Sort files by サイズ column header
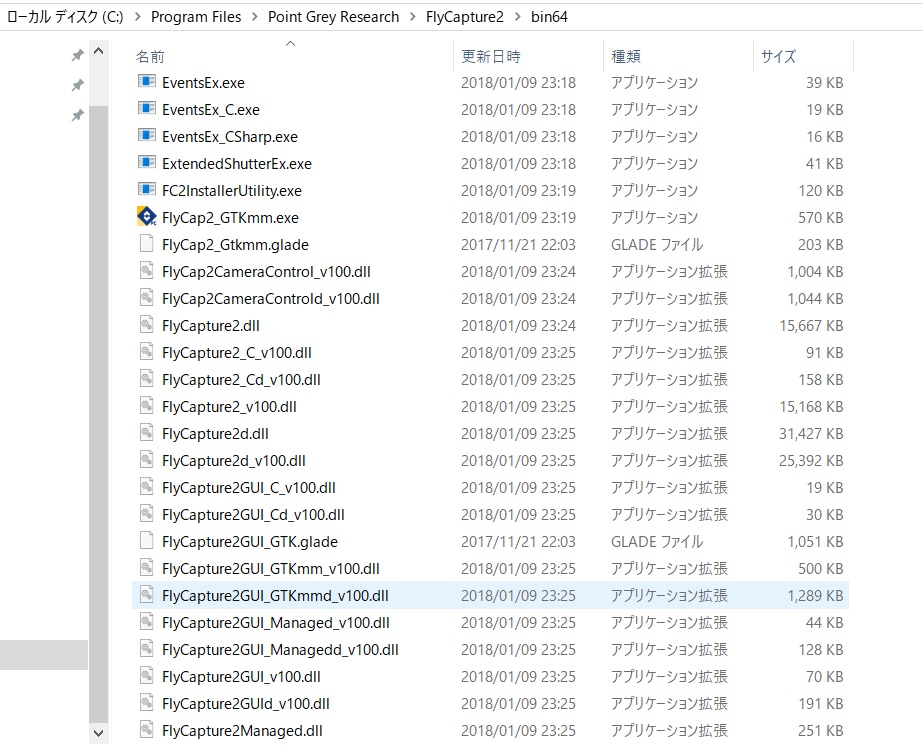This screenshot has width=923, height=746. pyautogui.click(x=804, y=56)
